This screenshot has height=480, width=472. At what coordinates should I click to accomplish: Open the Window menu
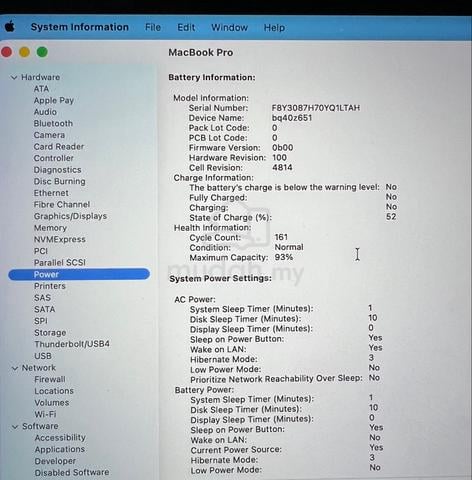tap(229, 27)
